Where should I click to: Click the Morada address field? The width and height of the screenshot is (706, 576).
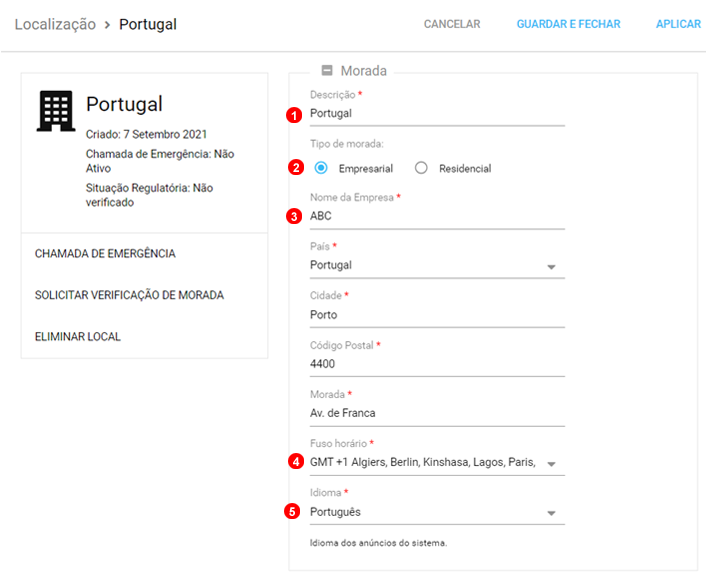point(436,413)
